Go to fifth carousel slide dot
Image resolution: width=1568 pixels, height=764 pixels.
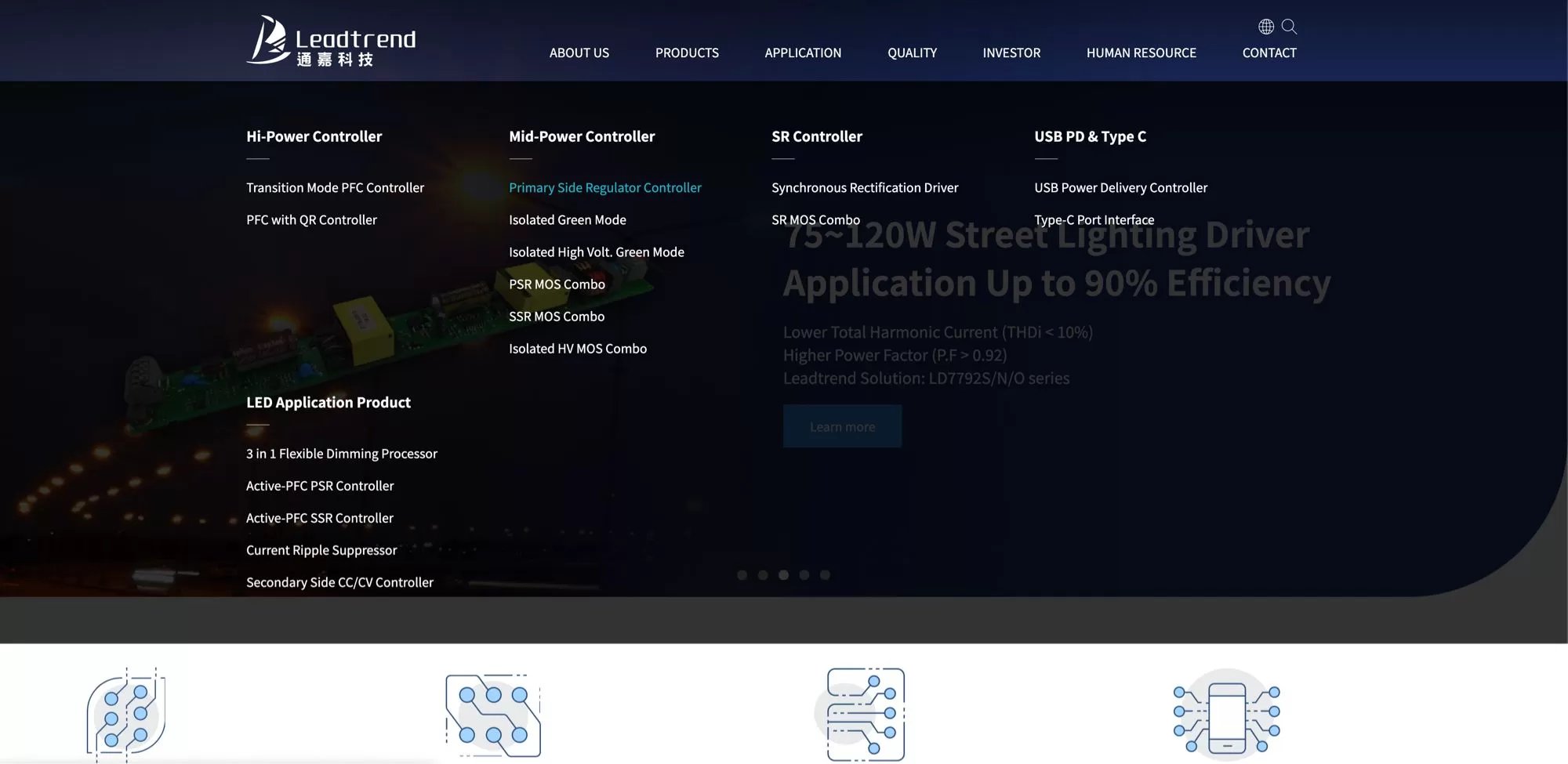pyautogui.click(x=825, y=574)
